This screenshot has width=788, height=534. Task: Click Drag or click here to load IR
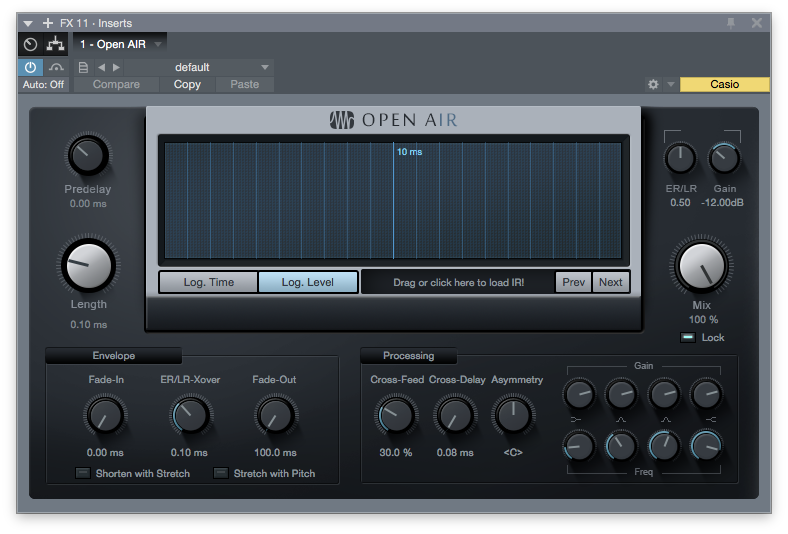pyautogui.click(x=458, y=282)
